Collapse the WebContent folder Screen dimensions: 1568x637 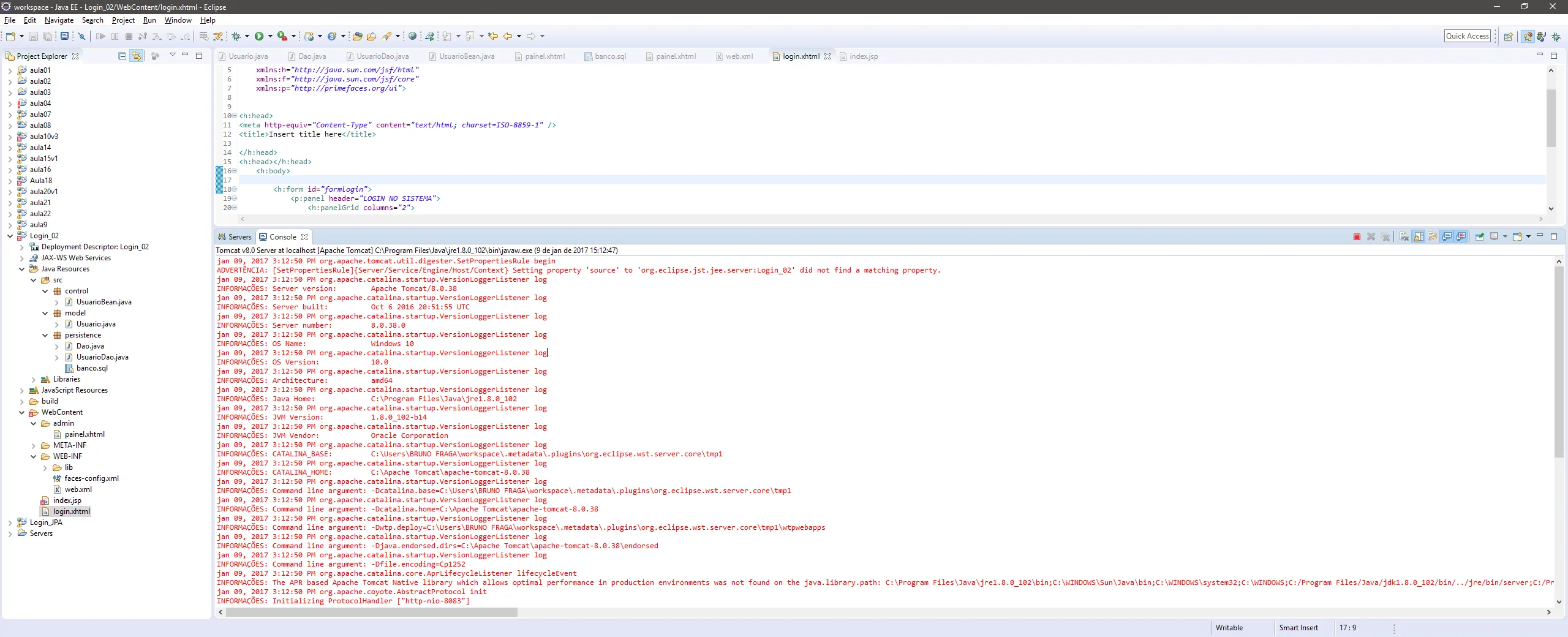point(22,413)
